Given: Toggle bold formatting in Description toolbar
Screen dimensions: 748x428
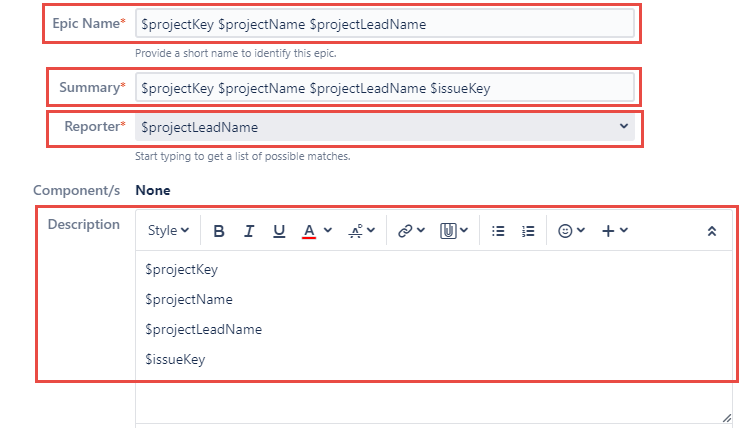Looking at the screenshot, I should click(219, 231).
